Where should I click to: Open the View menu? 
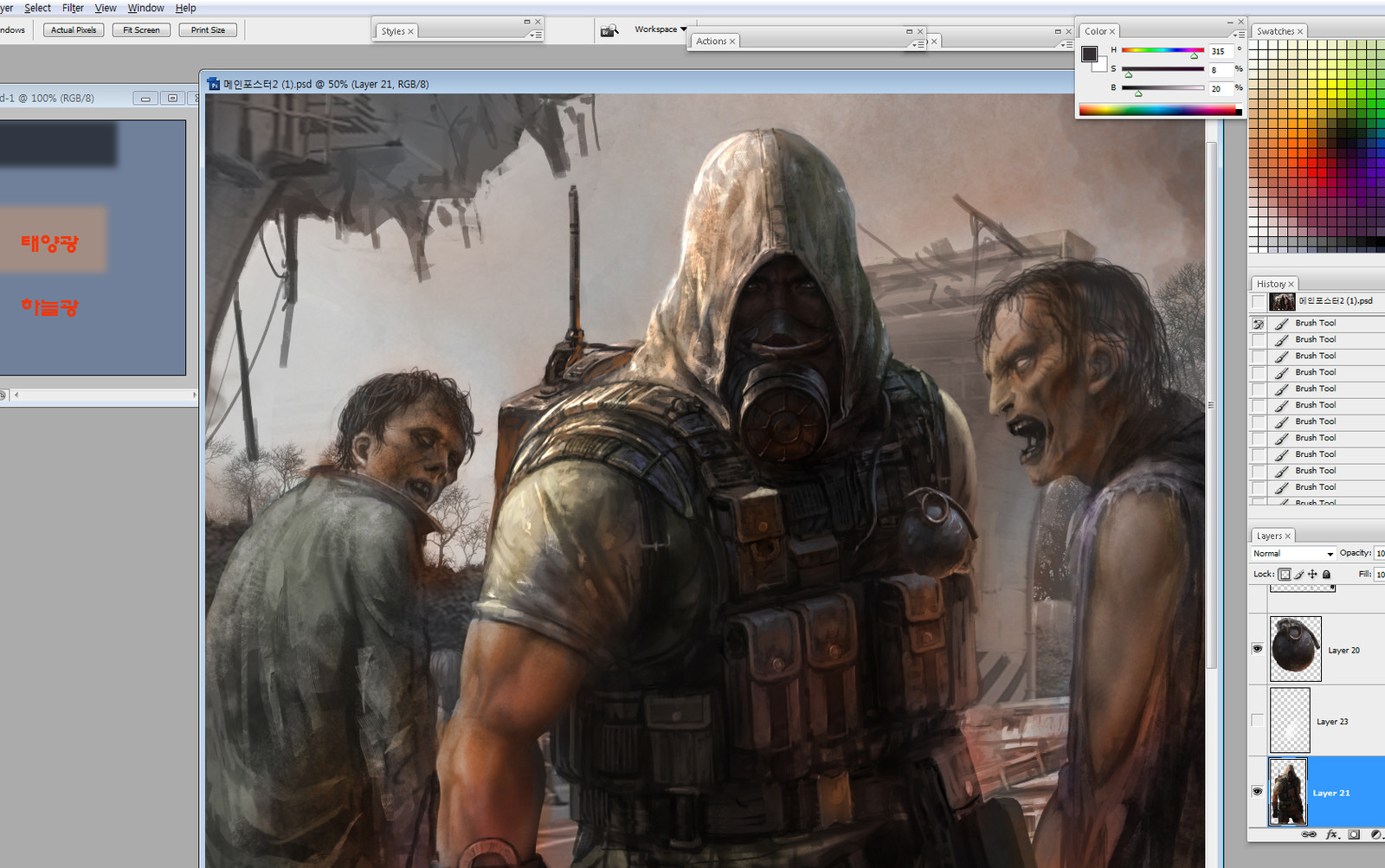pos(106,8)
